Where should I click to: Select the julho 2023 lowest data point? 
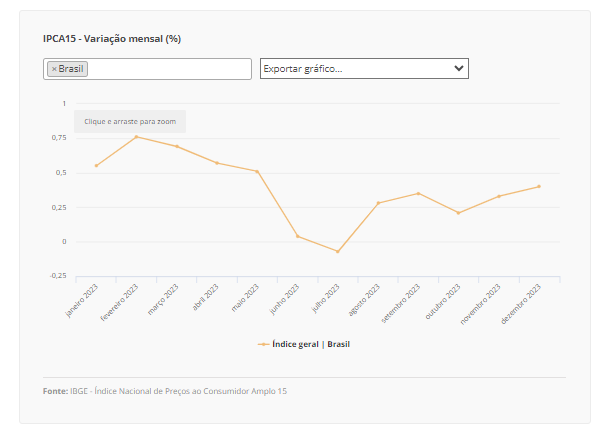coord(338,251)
